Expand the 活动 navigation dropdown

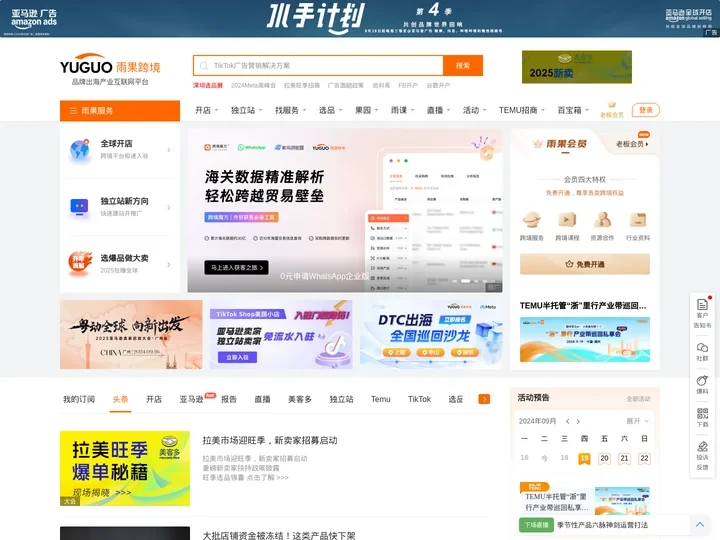point(474,110)
